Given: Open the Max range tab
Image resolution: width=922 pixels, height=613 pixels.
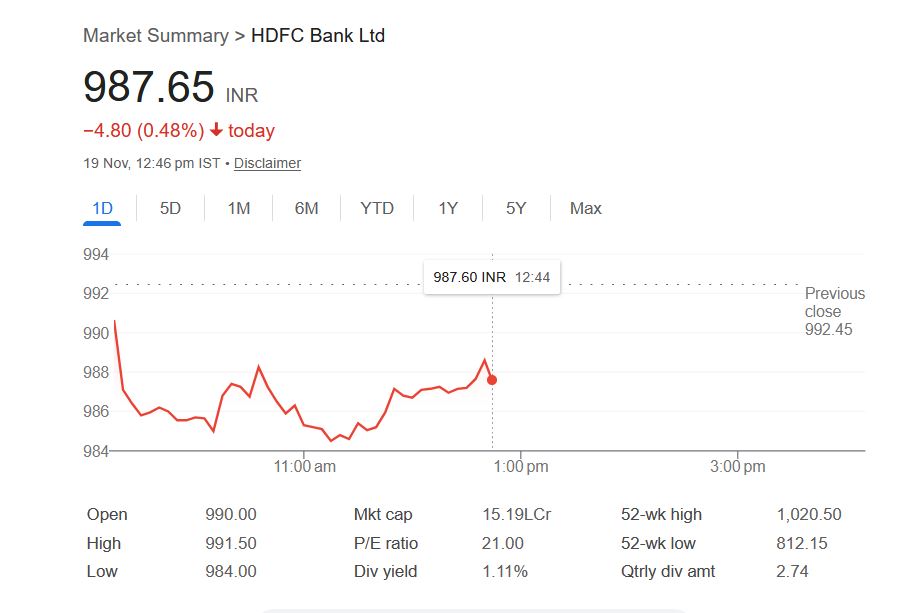Looking at the screenshot, I should point(585,208).
